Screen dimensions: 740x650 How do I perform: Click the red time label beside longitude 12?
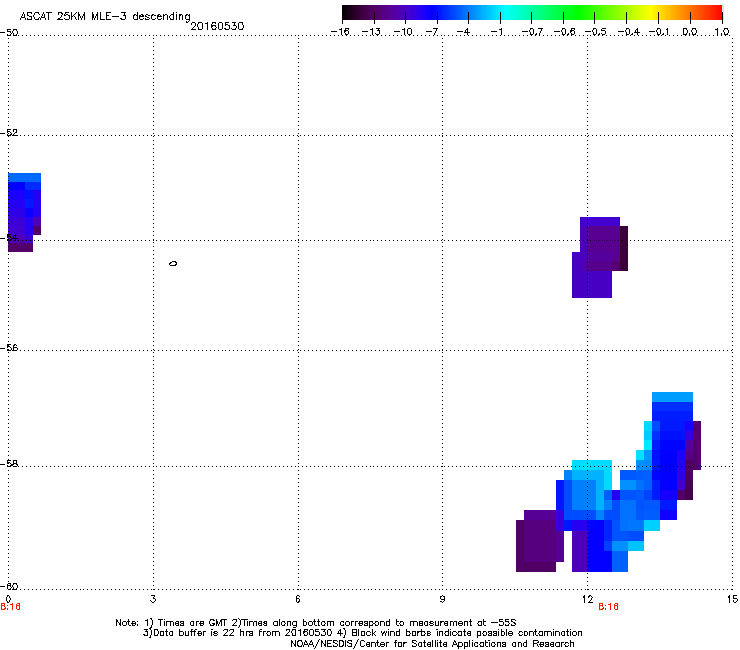pos(608,607)
